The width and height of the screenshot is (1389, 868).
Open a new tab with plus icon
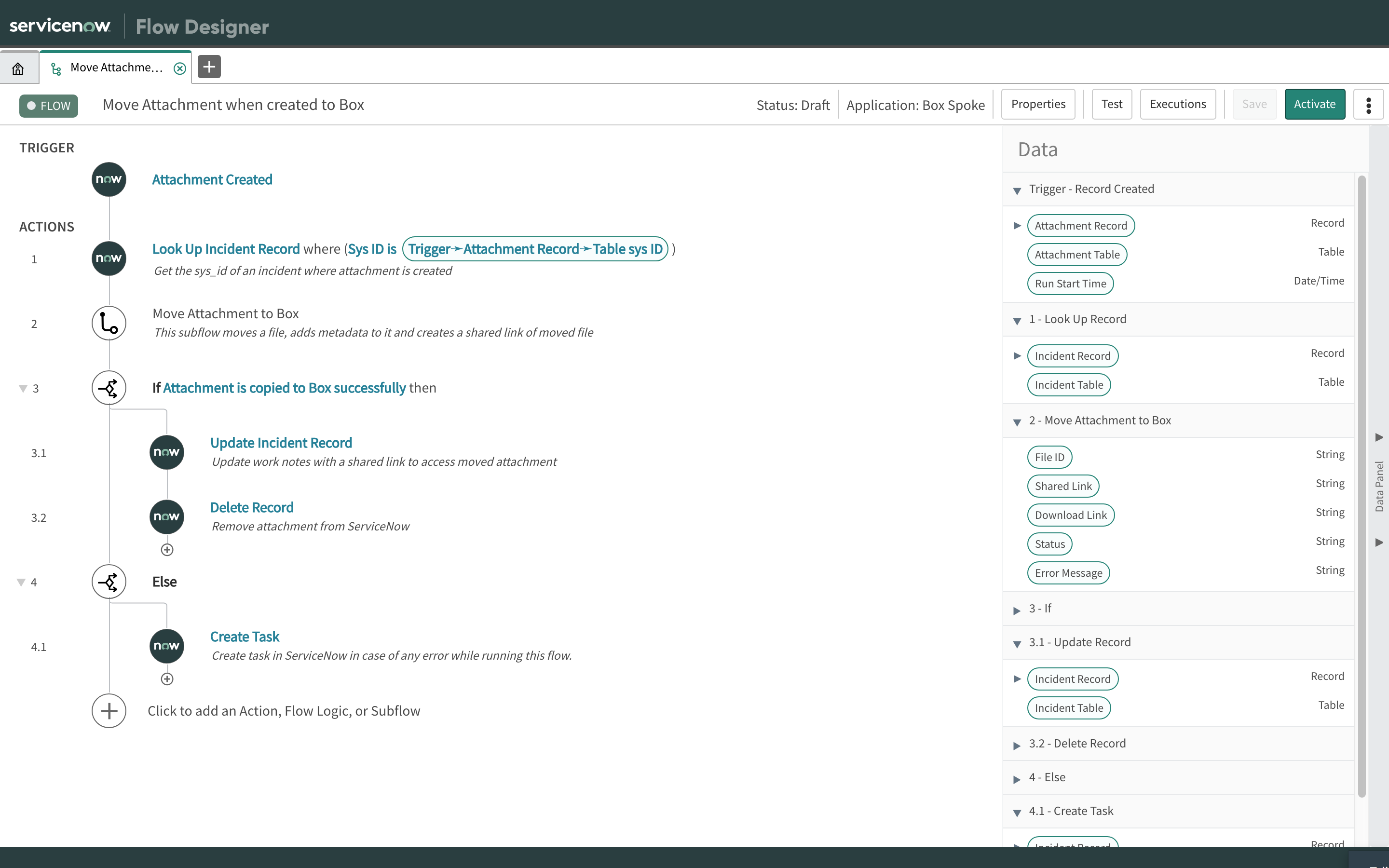tap(209, 67)
